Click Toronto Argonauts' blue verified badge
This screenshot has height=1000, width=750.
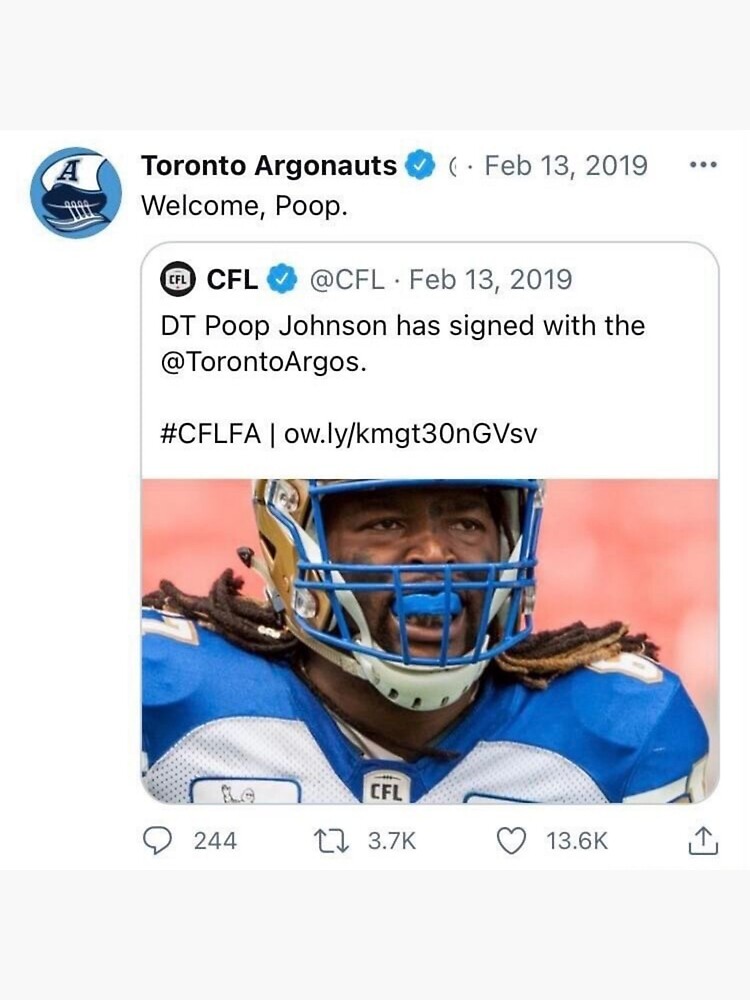420,166
